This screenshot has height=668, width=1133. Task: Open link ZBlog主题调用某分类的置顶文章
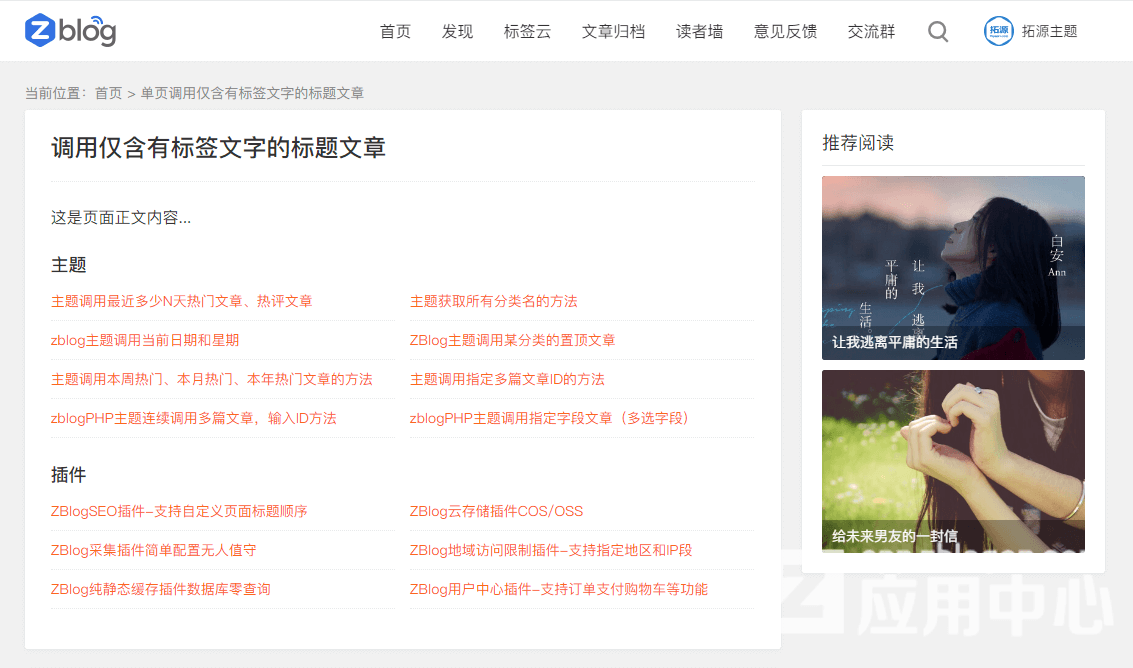[512, 341]
